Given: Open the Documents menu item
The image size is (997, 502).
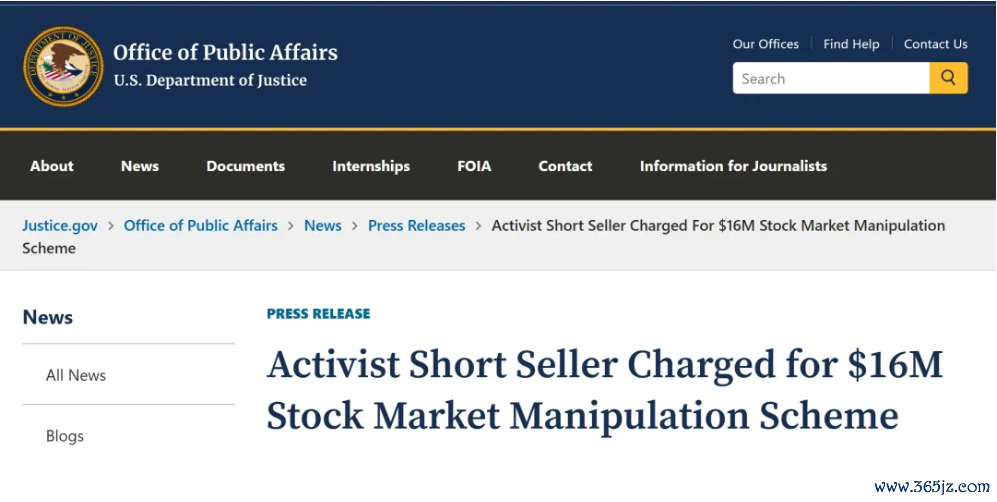Looking at the screenshot, I should [x=245, y=166].
